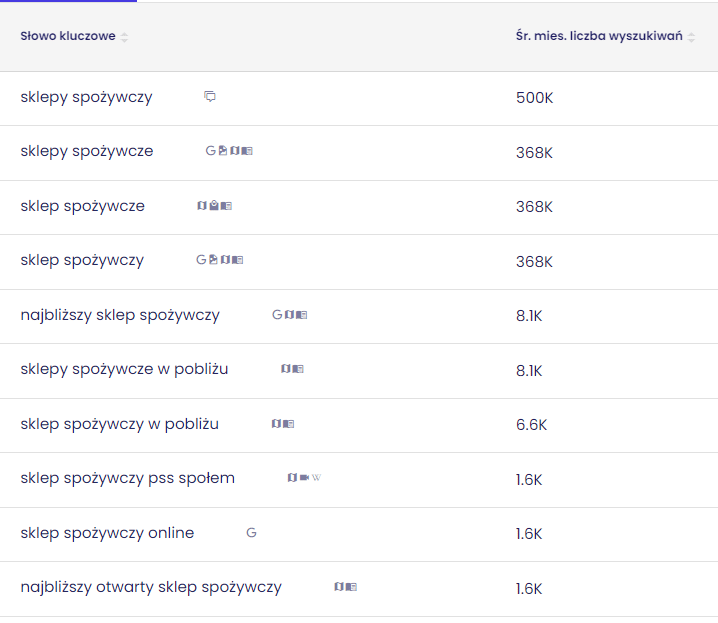
Task: Open keyword 'sklep spożywczy online'
Action: [107, 533]
